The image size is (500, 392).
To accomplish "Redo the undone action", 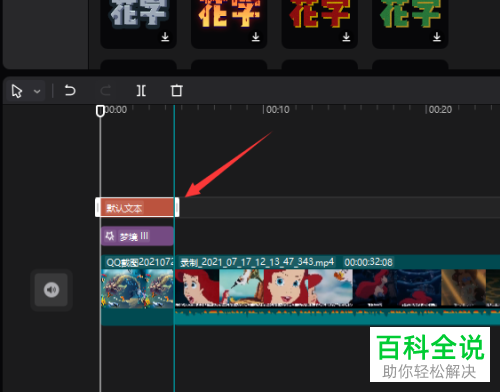I will pyautogui.click(x=106, y=90).
